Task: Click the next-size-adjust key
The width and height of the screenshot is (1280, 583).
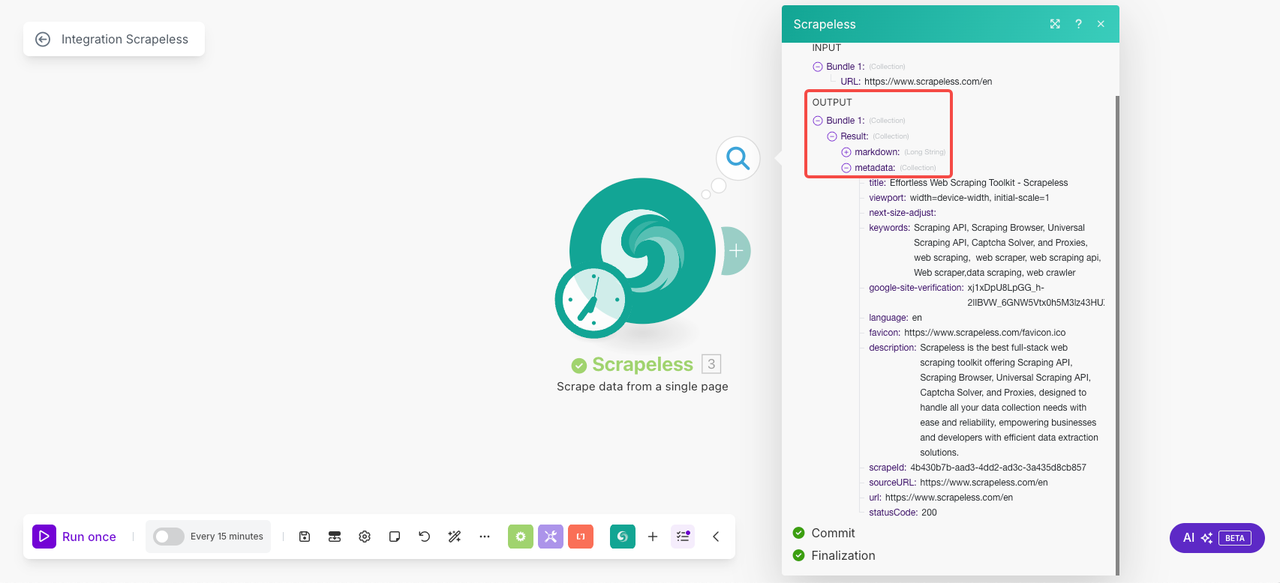Action: (x=902, y=213)
